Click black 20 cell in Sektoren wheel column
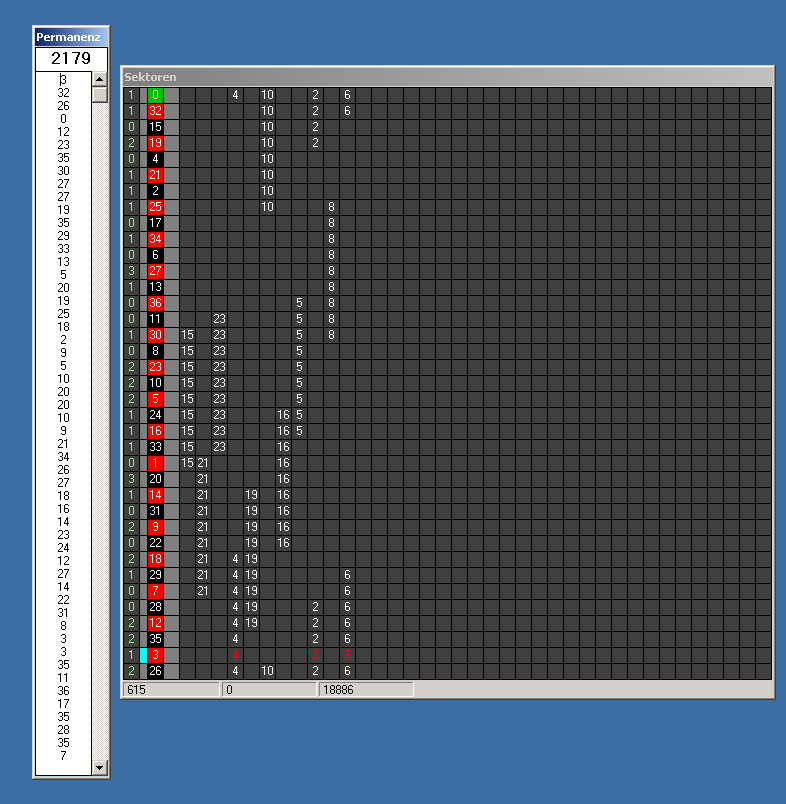Viewport: 786px width, 804px height. (155, 479)
